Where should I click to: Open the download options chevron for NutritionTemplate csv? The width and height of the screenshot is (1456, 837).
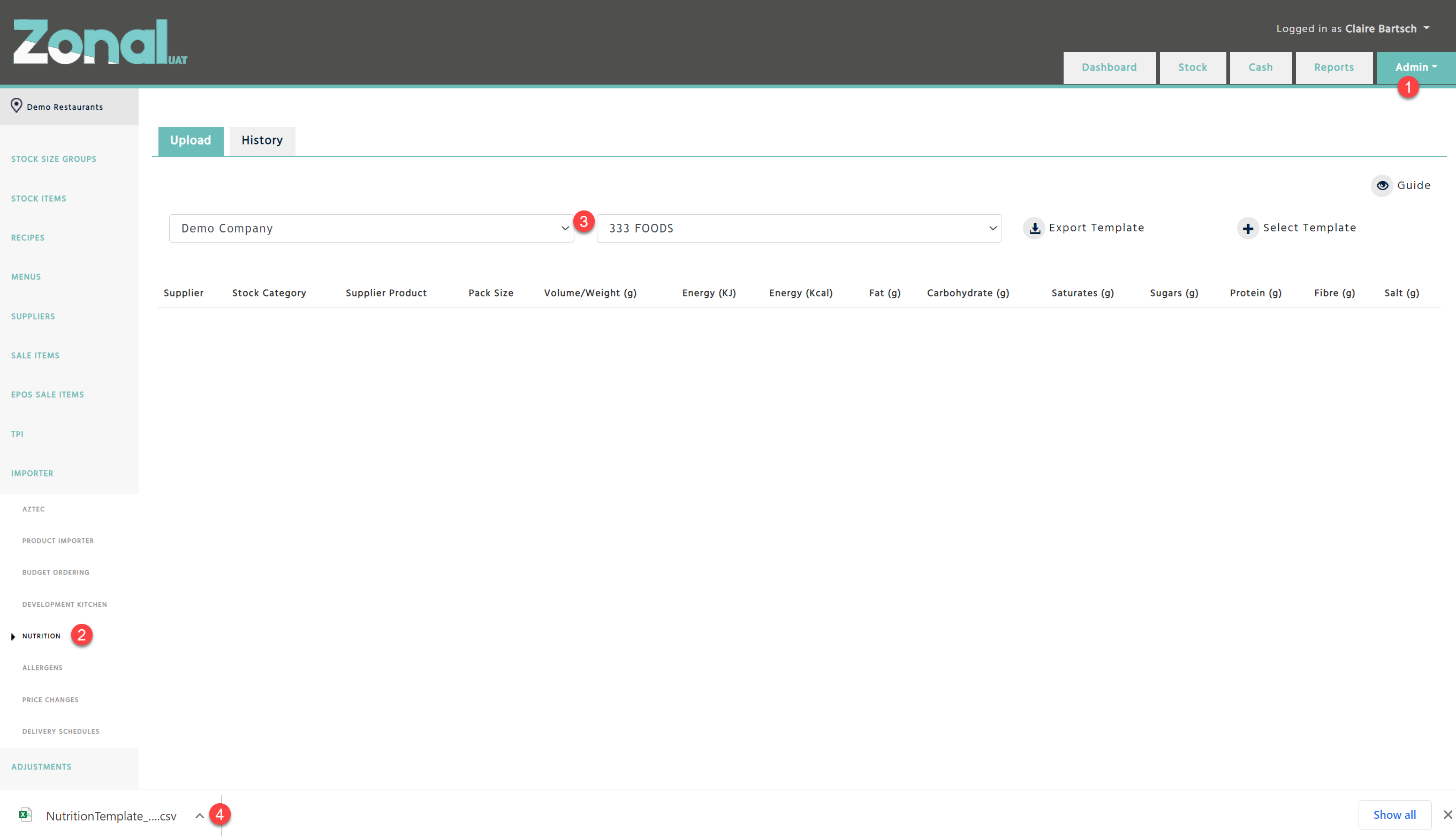pyautogui.click(x=199, y=816)
